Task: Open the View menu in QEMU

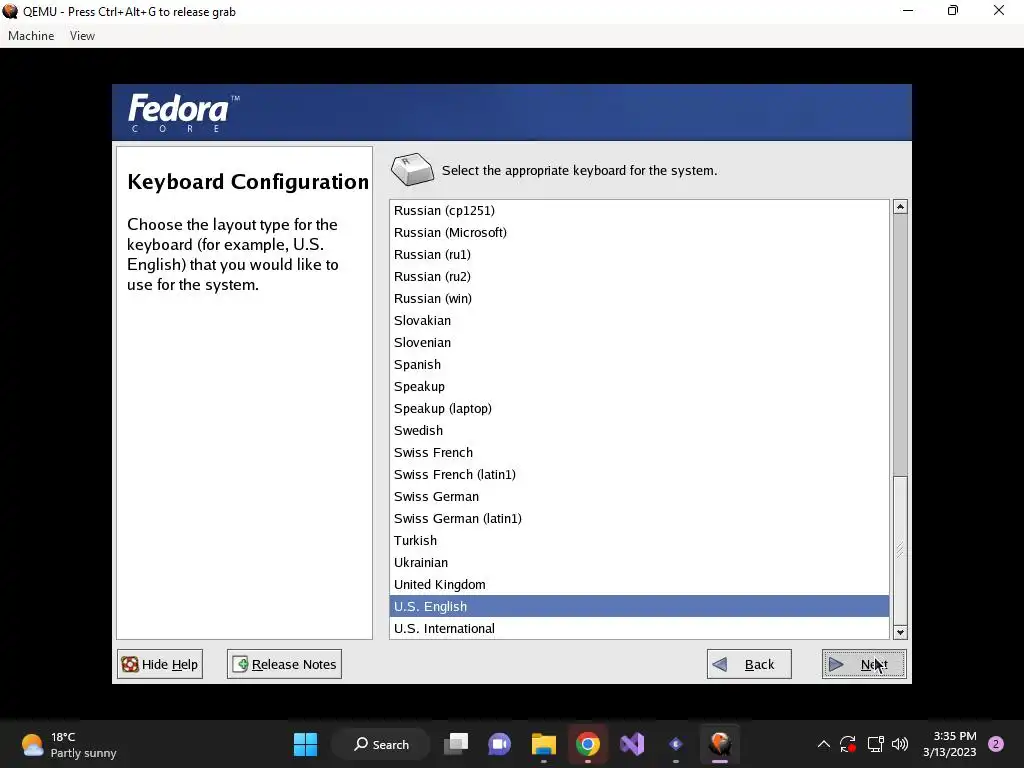Action: pyautogui.click(x=82, y=36)
